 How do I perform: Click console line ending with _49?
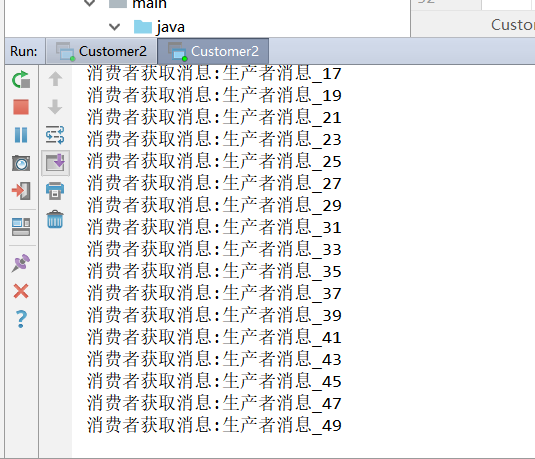214,426
